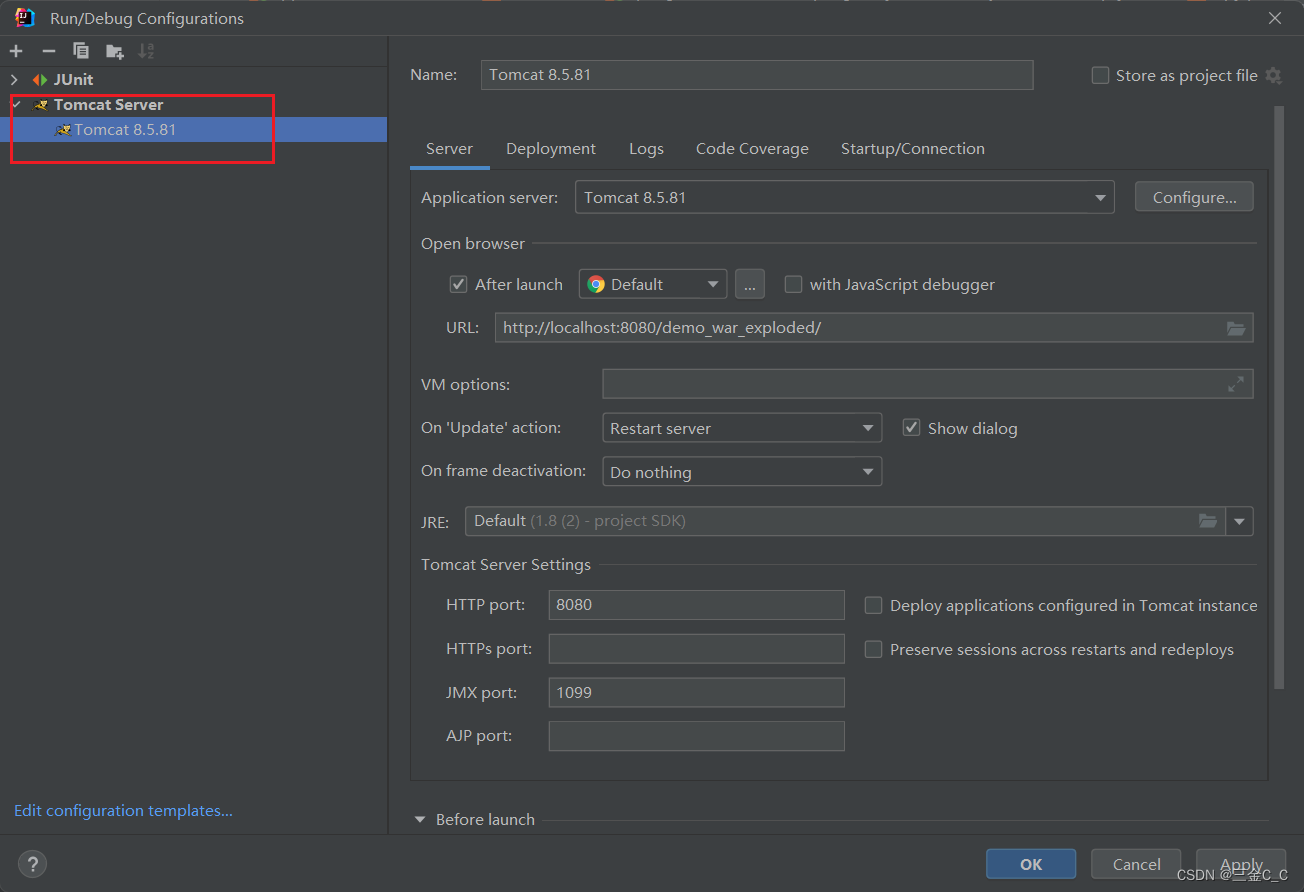Click the right panel vertical scrollbar
The width and height of the screenshot is (1304, 892).
(1278, 397)
